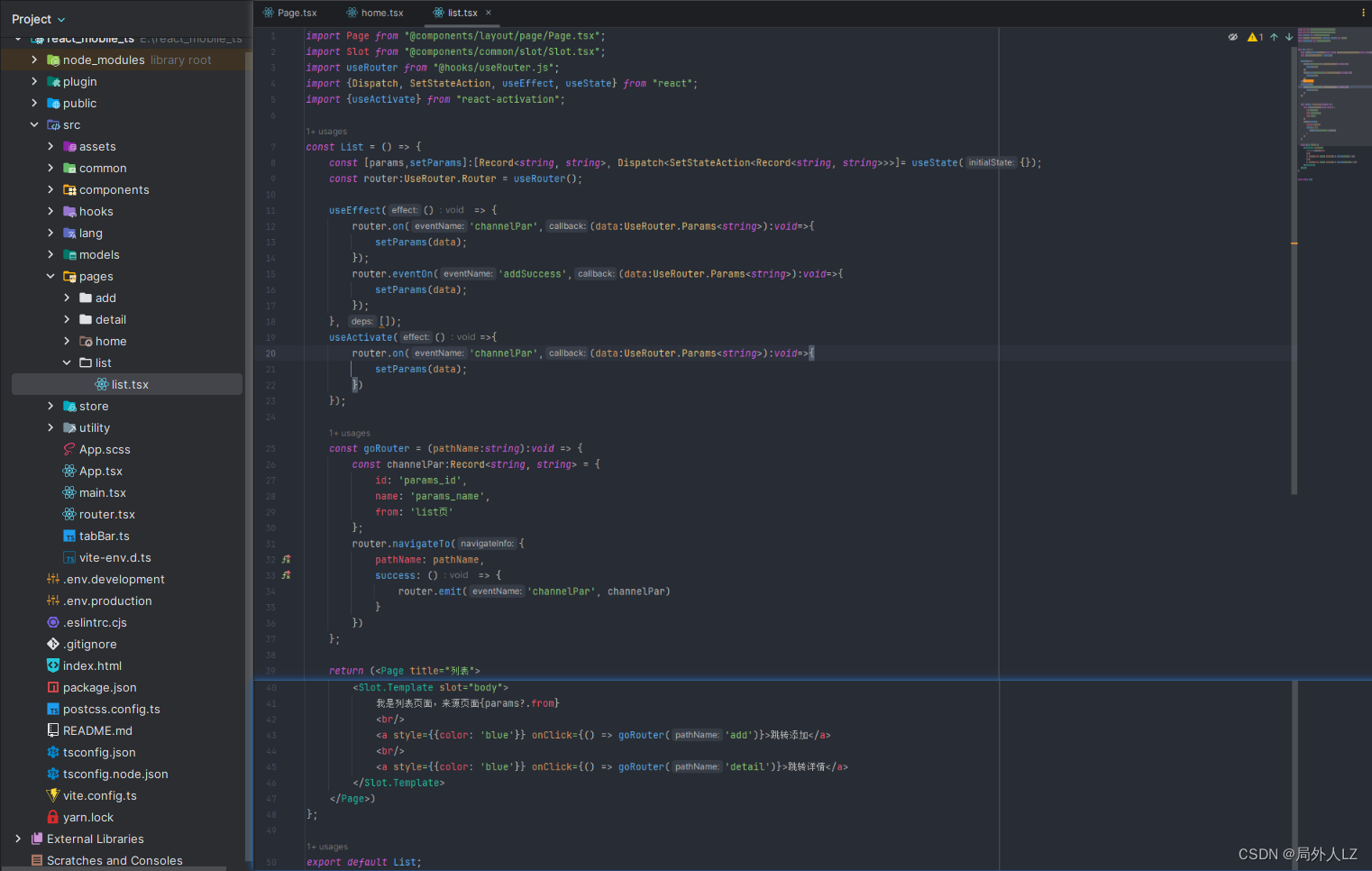The width and height of the screenshot is (1372, 871).
Task: Expand the lang folder
Action: click(50, 233)
